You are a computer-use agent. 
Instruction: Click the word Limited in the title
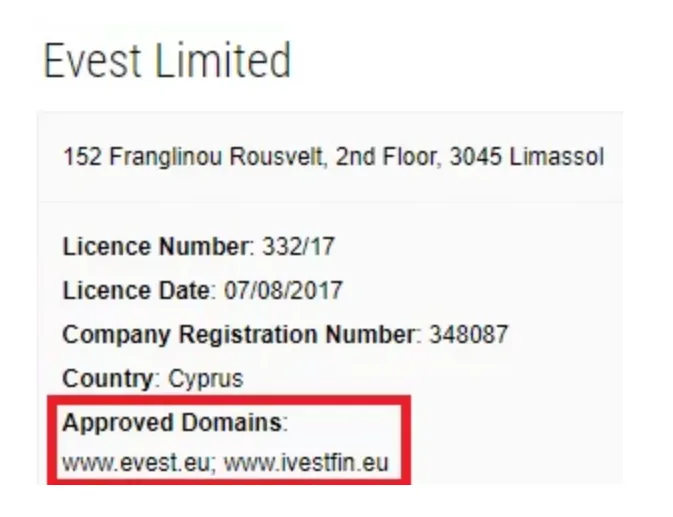(x=223, y=60)
